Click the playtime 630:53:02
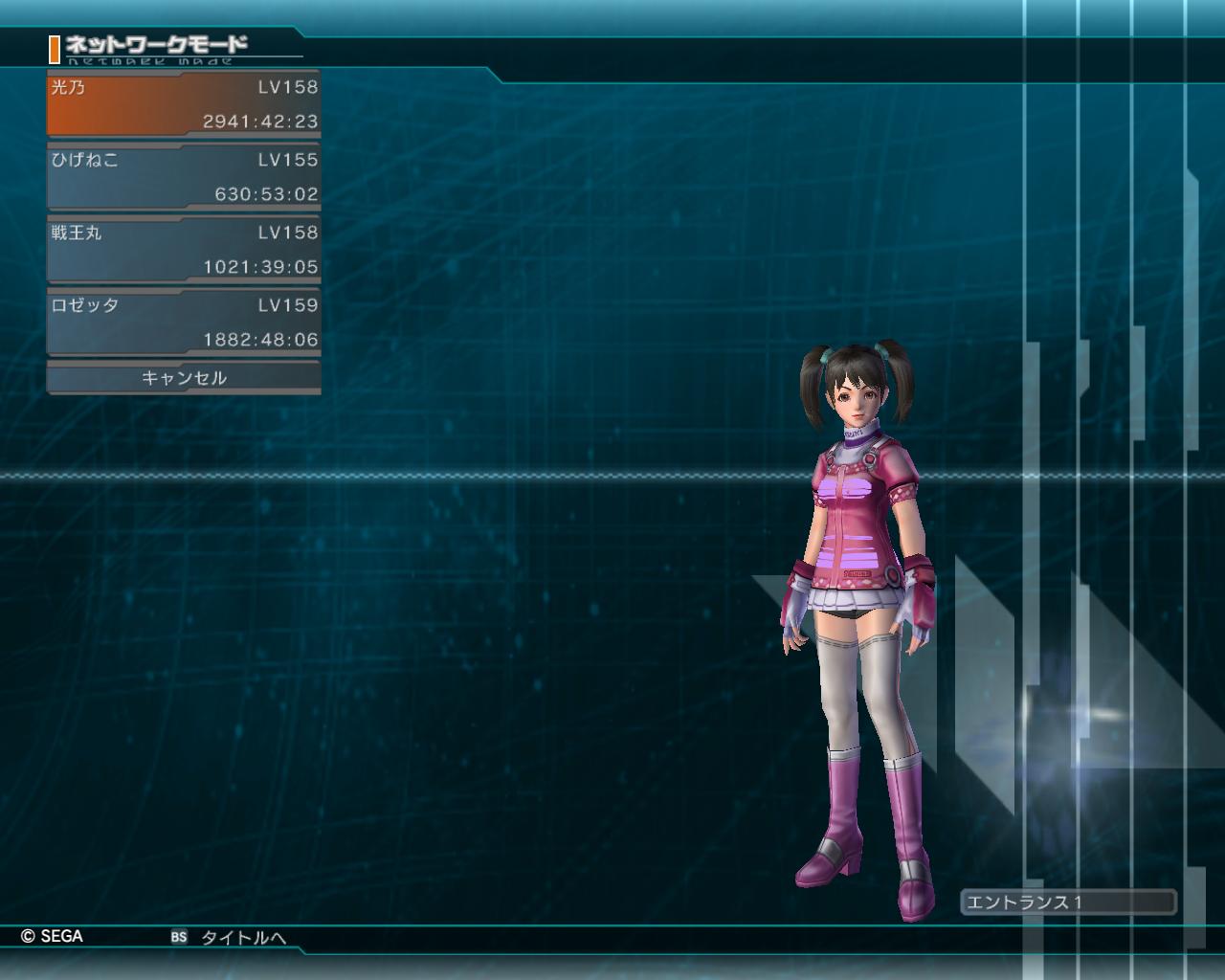1225x980 pixels. coord(266,194)
